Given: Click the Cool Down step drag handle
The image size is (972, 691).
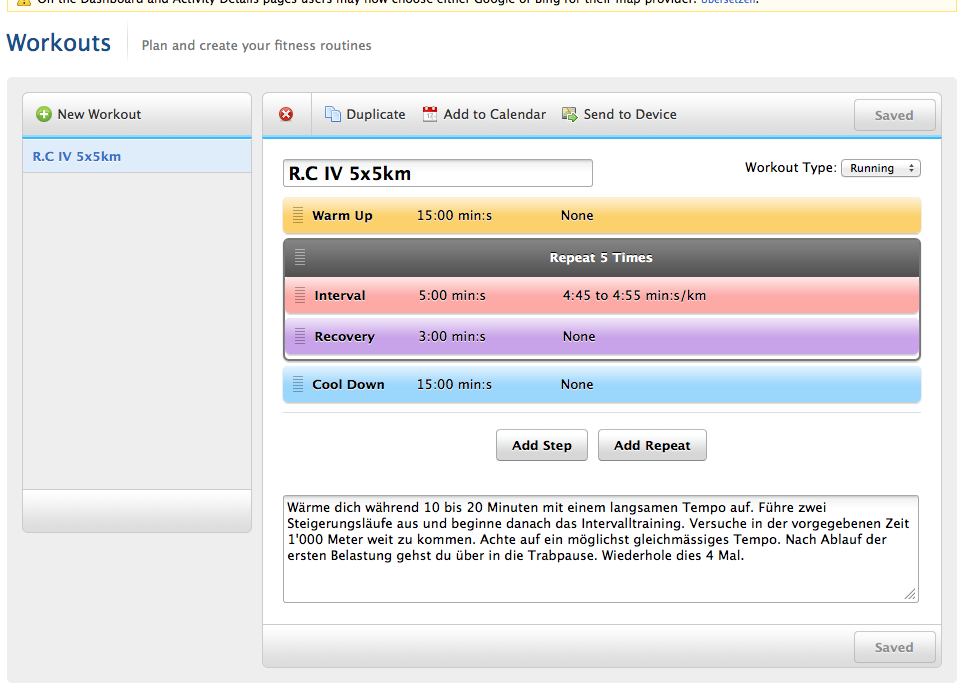Looking at the screenshot, I should pyautogui.click(x=298, y=384).
